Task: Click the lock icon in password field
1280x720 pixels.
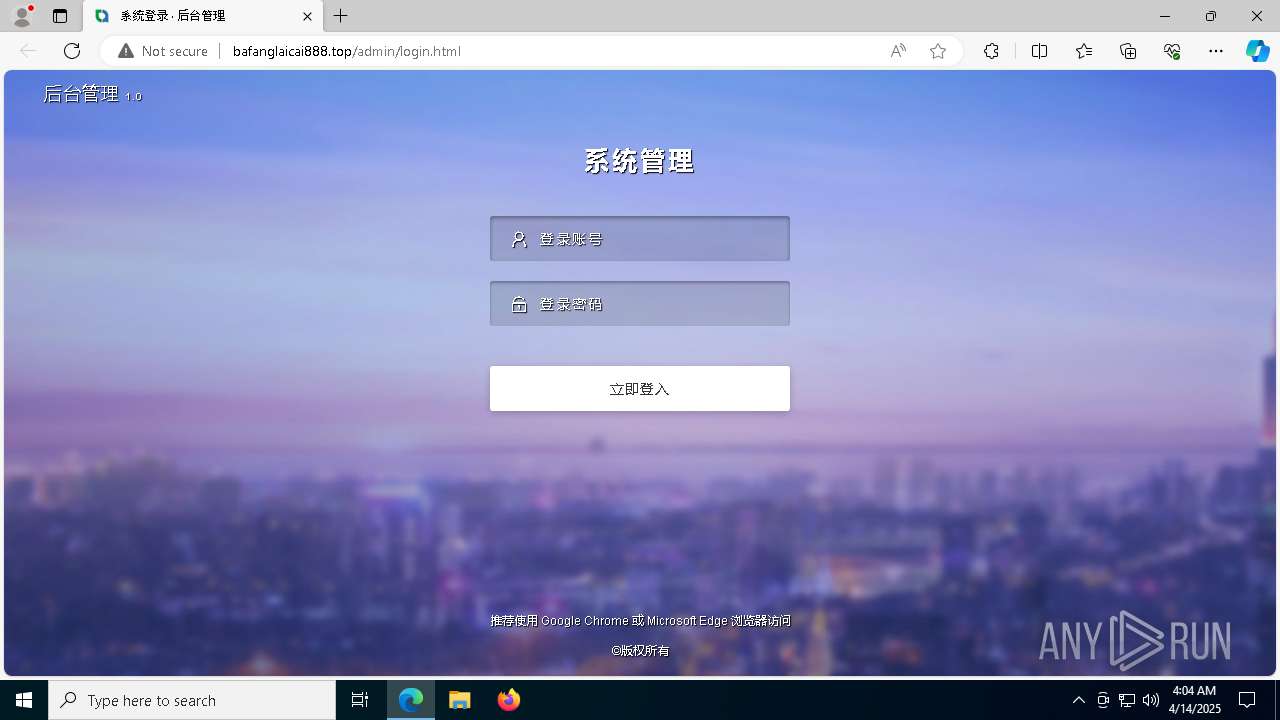Action: (x=519, y=304)
